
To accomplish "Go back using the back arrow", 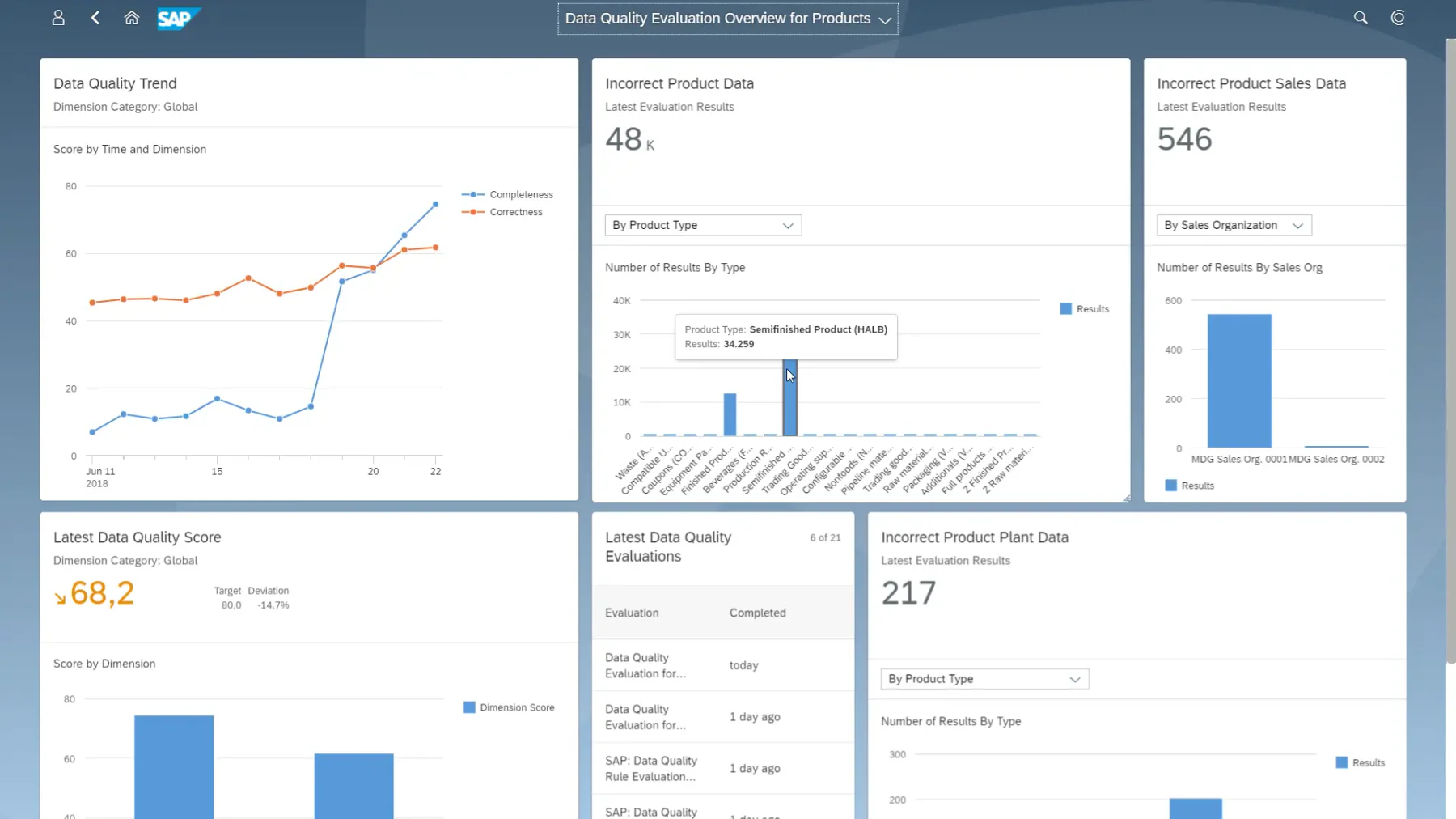I will [95, 18].
